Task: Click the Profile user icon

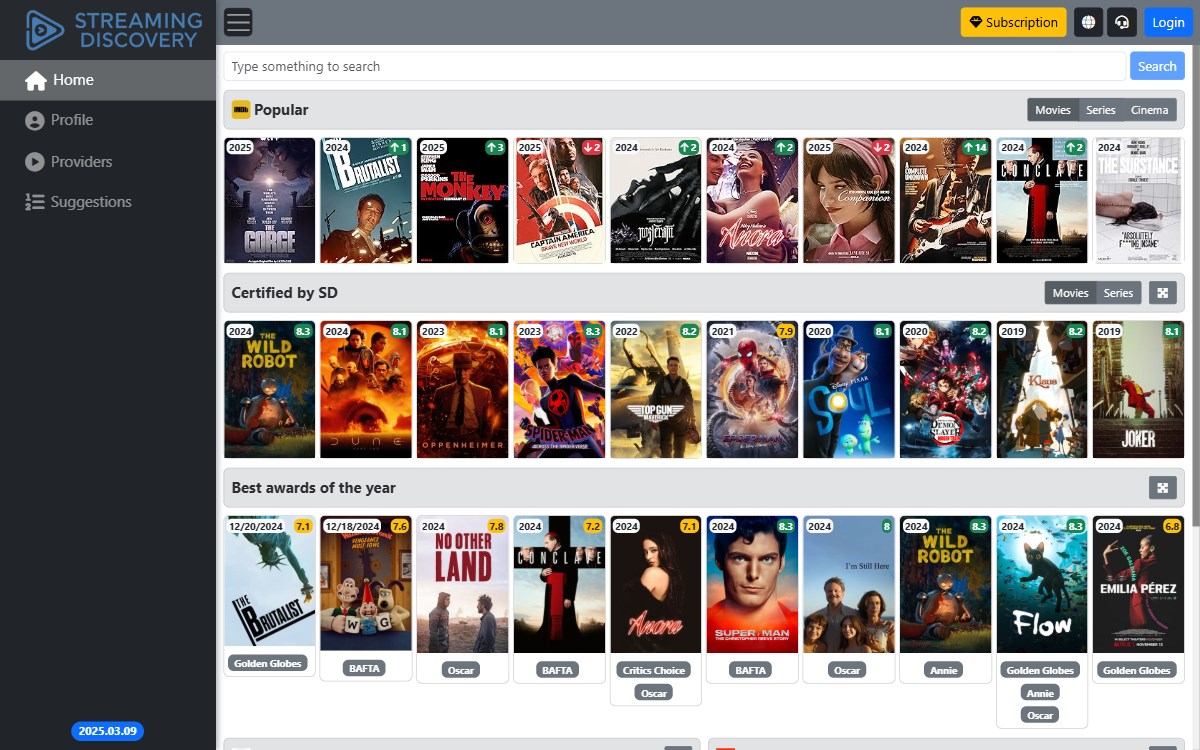Action: [x=35, y=120]
